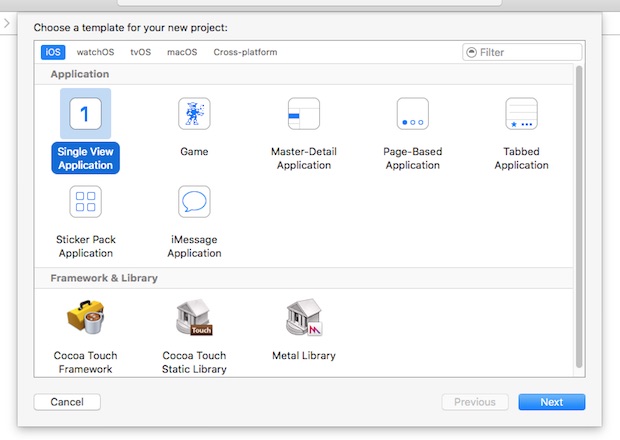Screen dimensions: 620x440
Task: Click the "Cocoa Touch Framework" label
Action: click(x=85, y=362)
